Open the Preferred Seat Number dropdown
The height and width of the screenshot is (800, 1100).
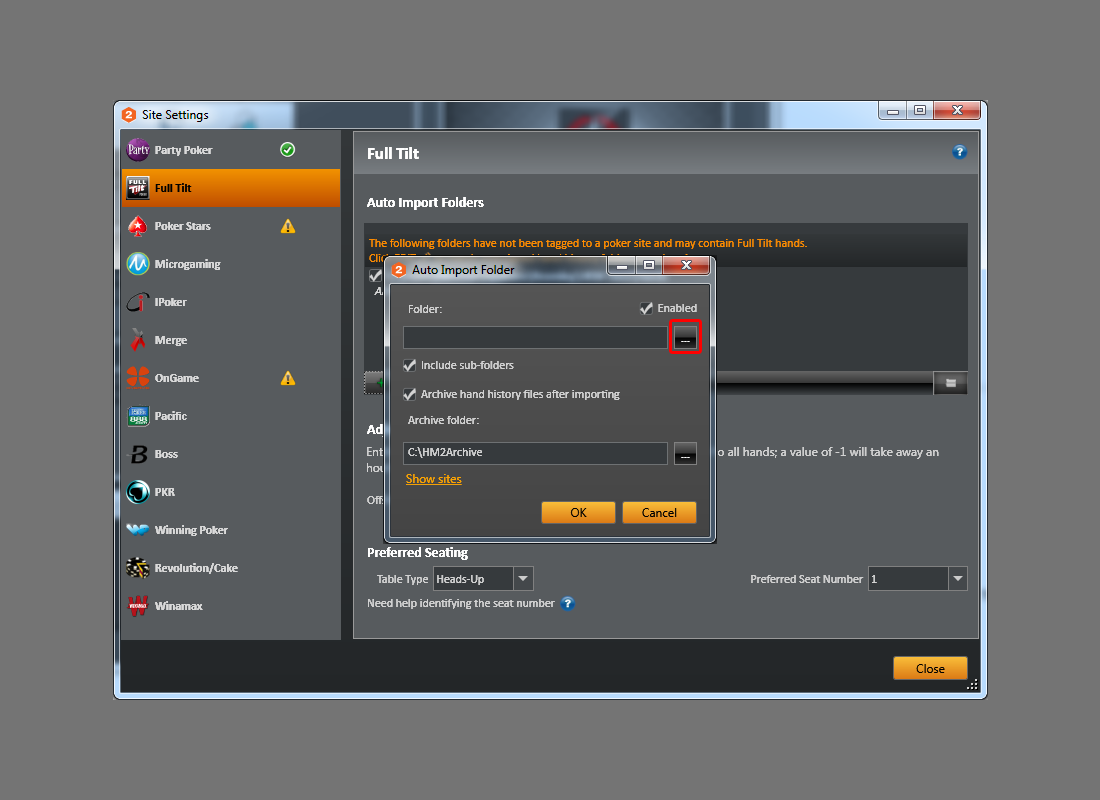tap(958, 579)
